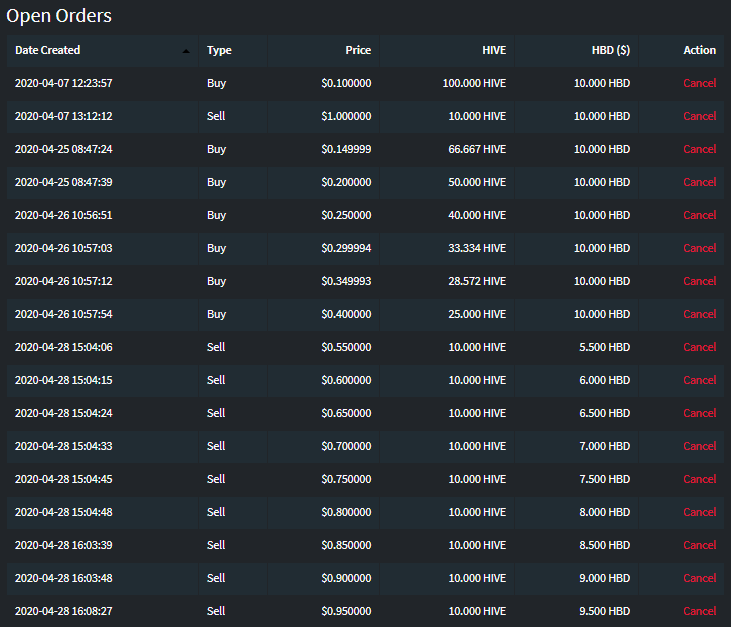This screenshot has width=731, height=627.
Task: Cancel the sell order at $0.700000
Action: tap(699, 446)
